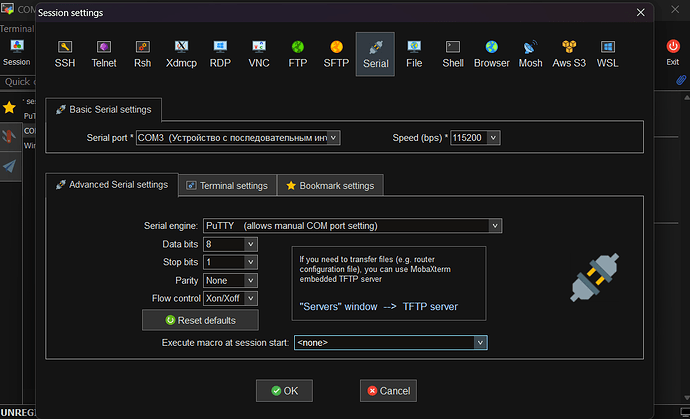Open the Serial port dropdown
Viewport: 690px width, 419px height.
tap(238, 138)
